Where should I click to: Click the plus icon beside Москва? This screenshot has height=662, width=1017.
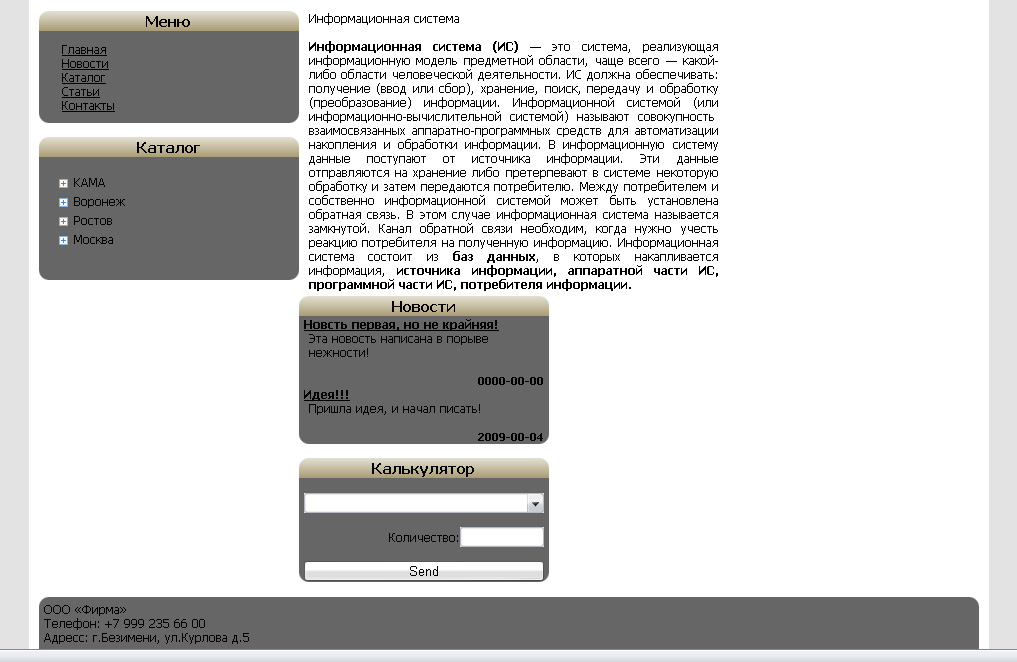click(x=64, y=240)
